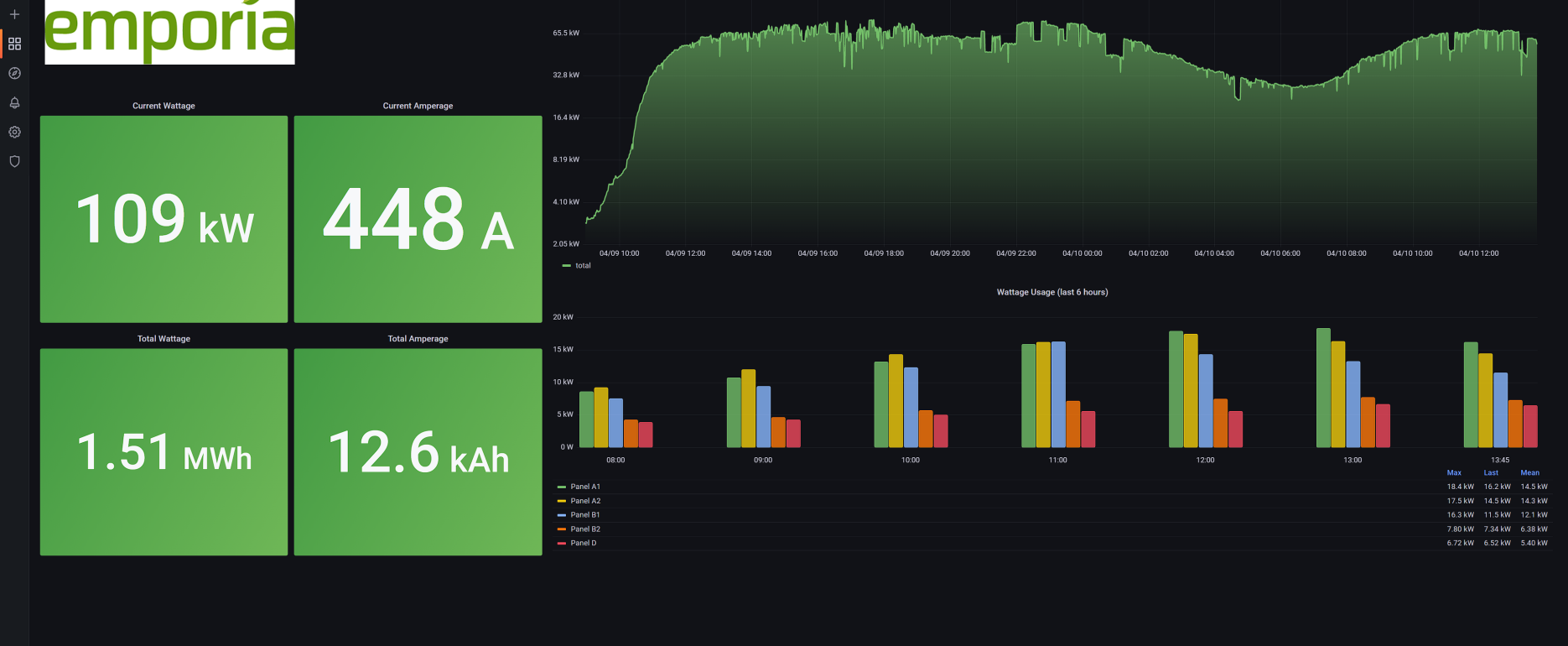Open the Alerting bell icon

[14, 102]
